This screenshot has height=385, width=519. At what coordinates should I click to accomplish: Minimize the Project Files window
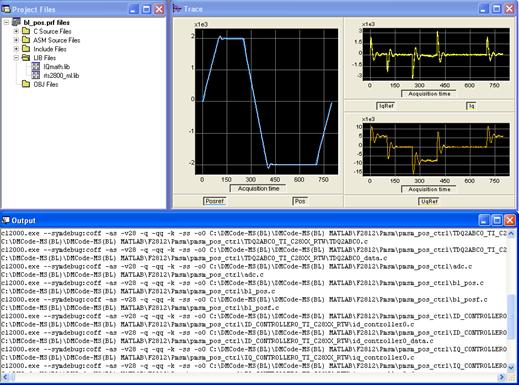(134, 9)
